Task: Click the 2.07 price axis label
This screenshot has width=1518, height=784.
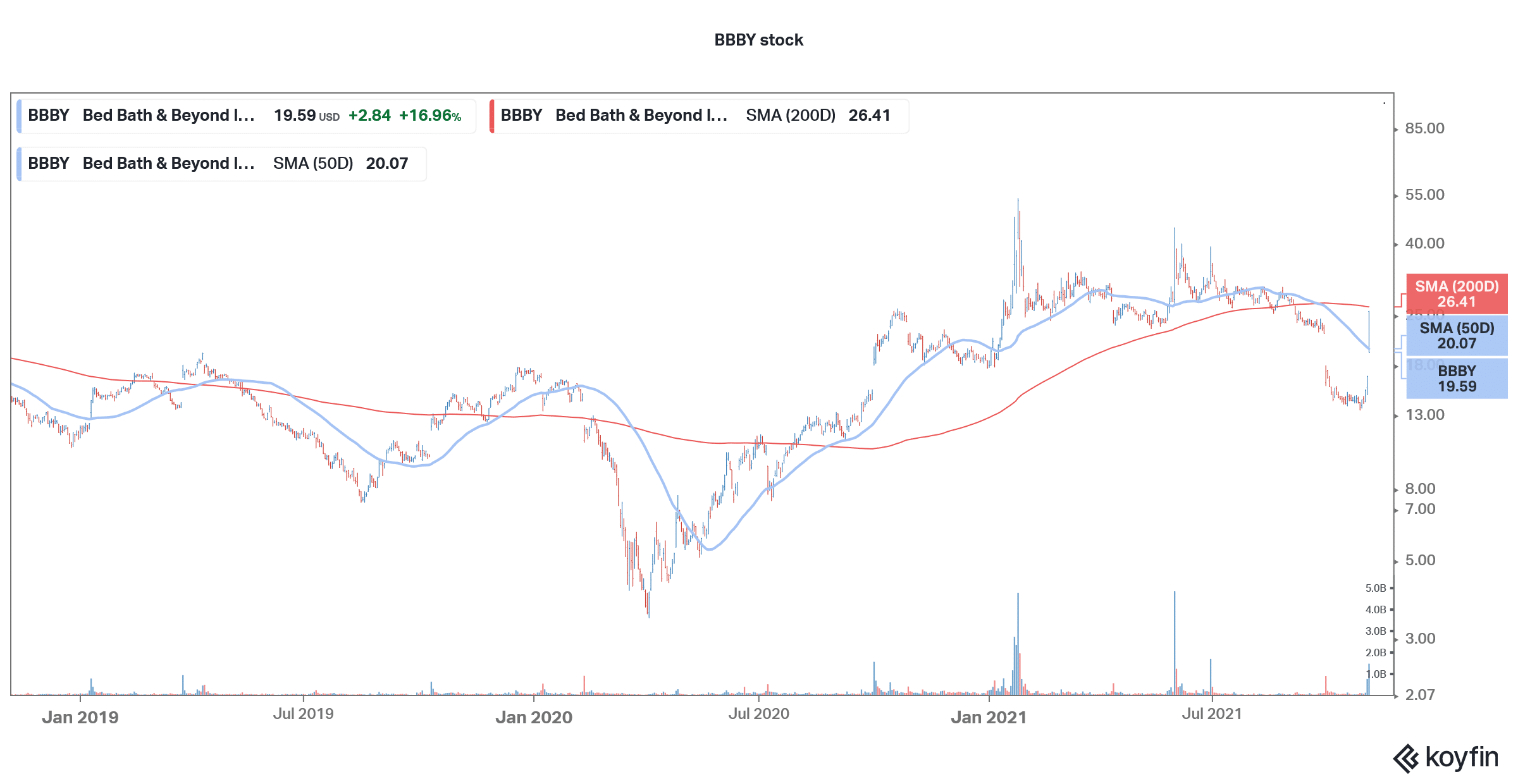Action: pyautogui.click(x=1421, y=695)
